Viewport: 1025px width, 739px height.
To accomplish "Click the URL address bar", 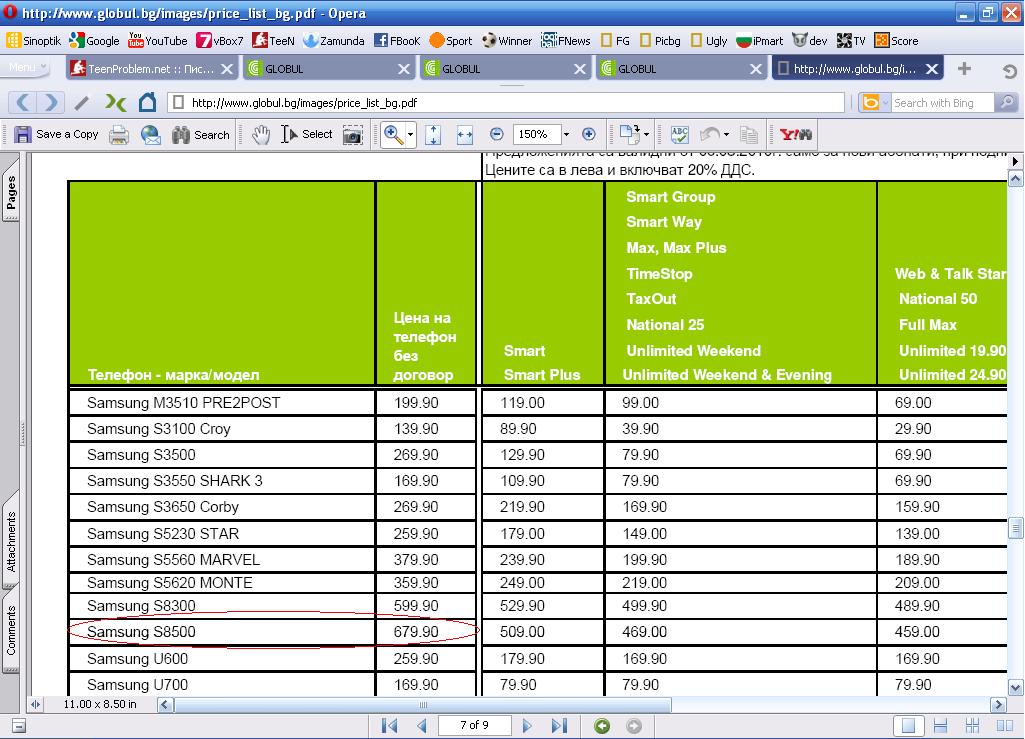I will click(507, 103).
